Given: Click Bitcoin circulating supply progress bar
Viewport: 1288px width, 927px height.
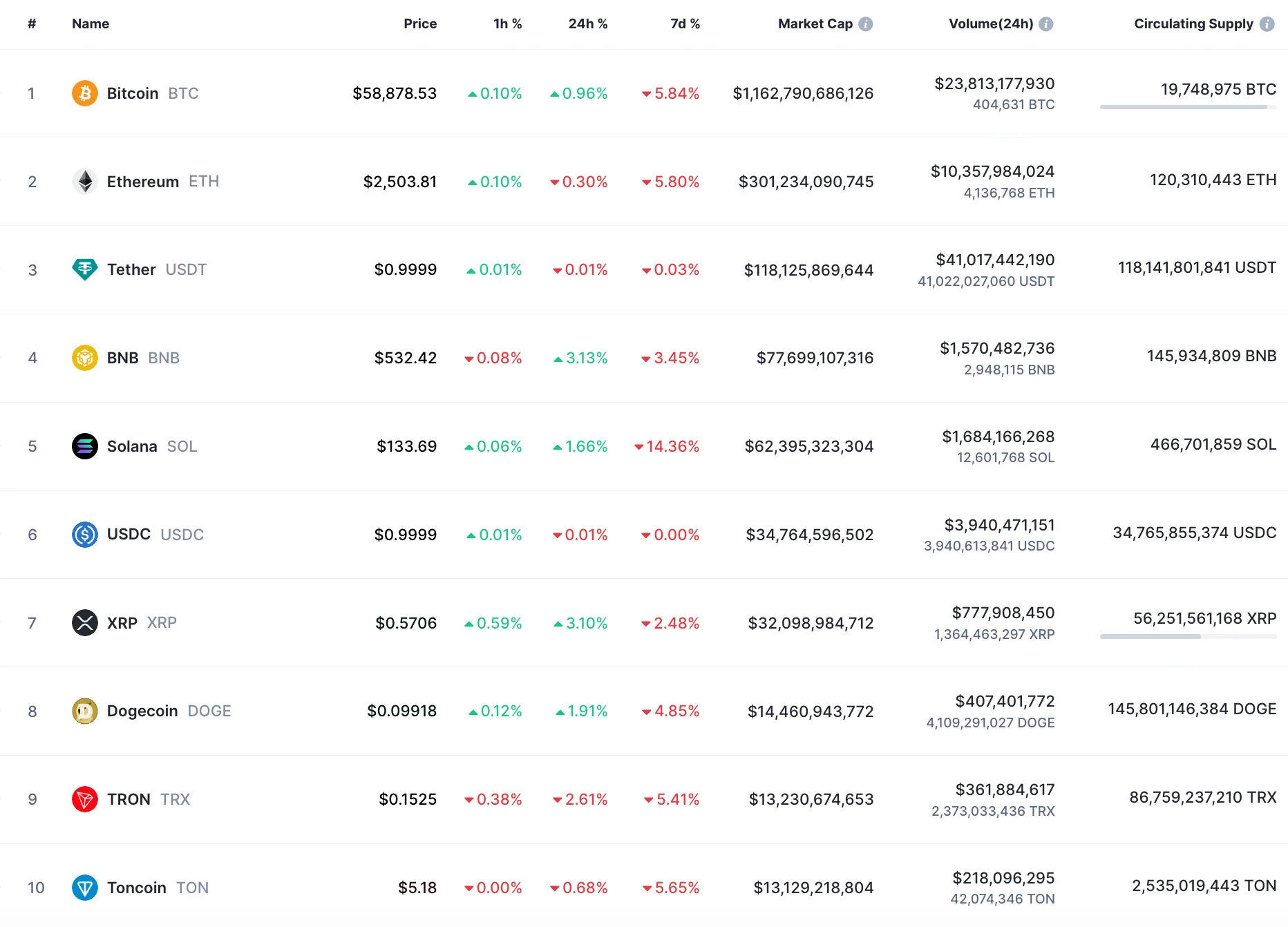Looking at the screenshot, I should (1187, 107).
